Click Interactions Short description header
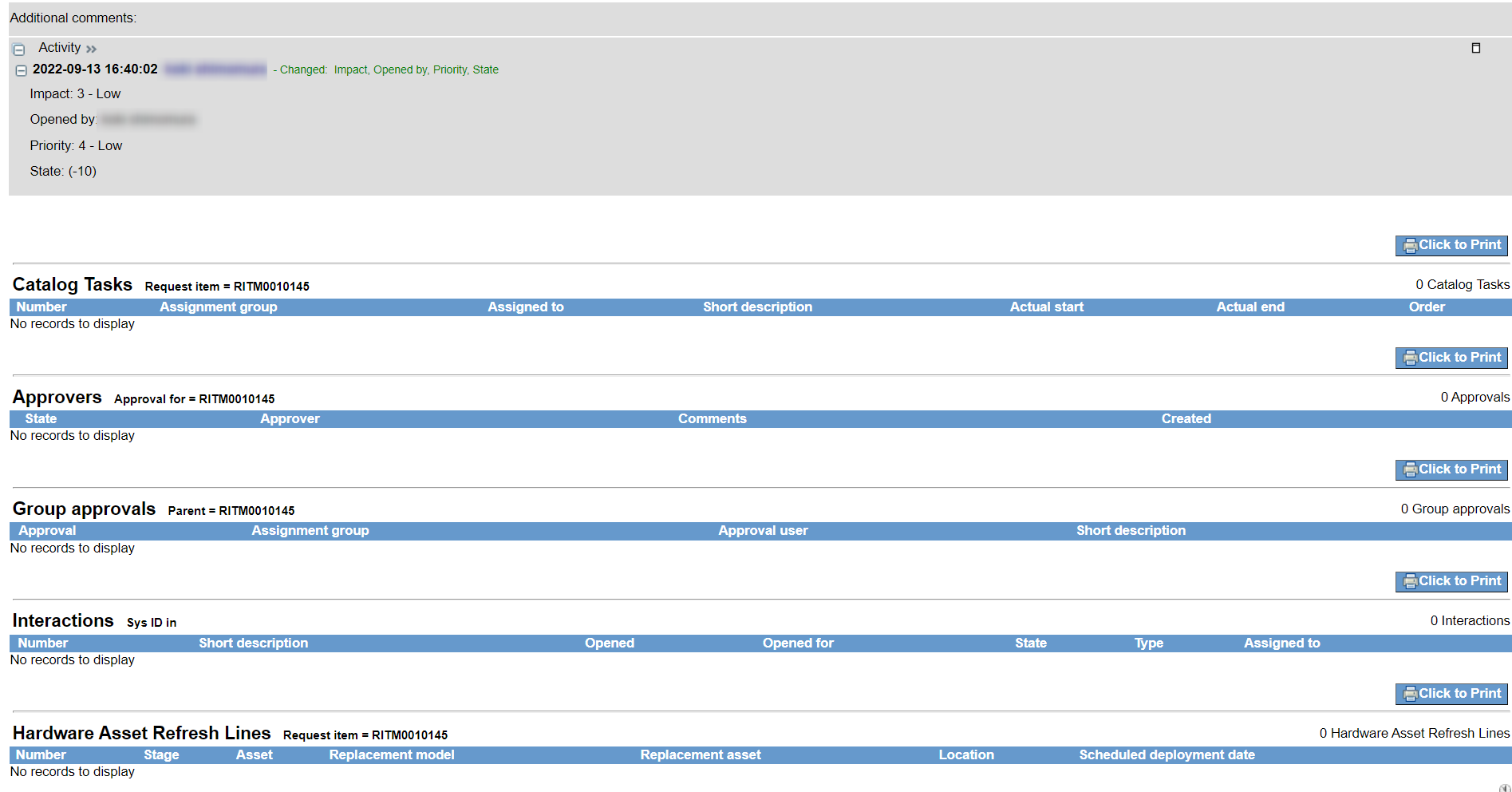Screen dimensions: 1512x792 click(x=253, y=643)
